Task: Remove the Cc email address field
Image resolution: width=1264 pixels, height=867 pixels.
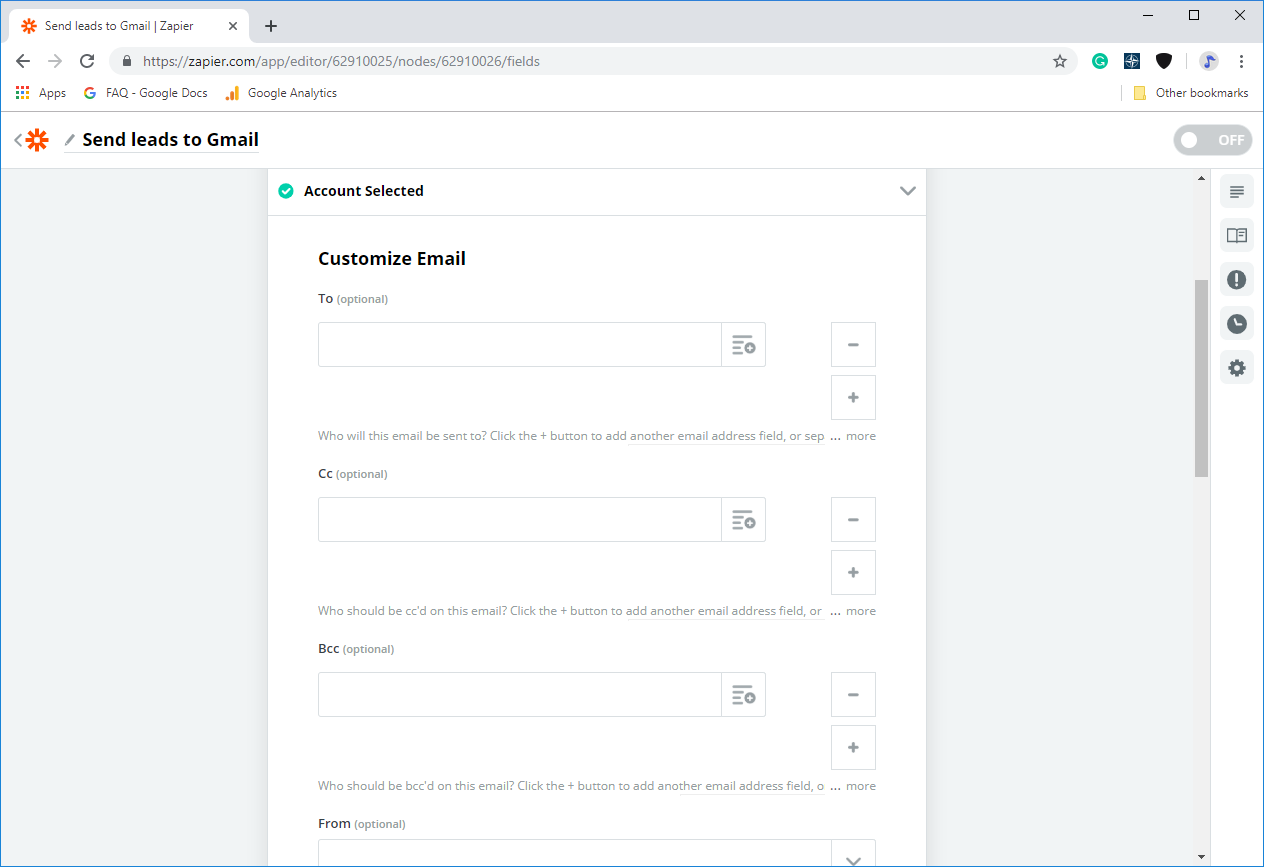Action: [853, 520]
